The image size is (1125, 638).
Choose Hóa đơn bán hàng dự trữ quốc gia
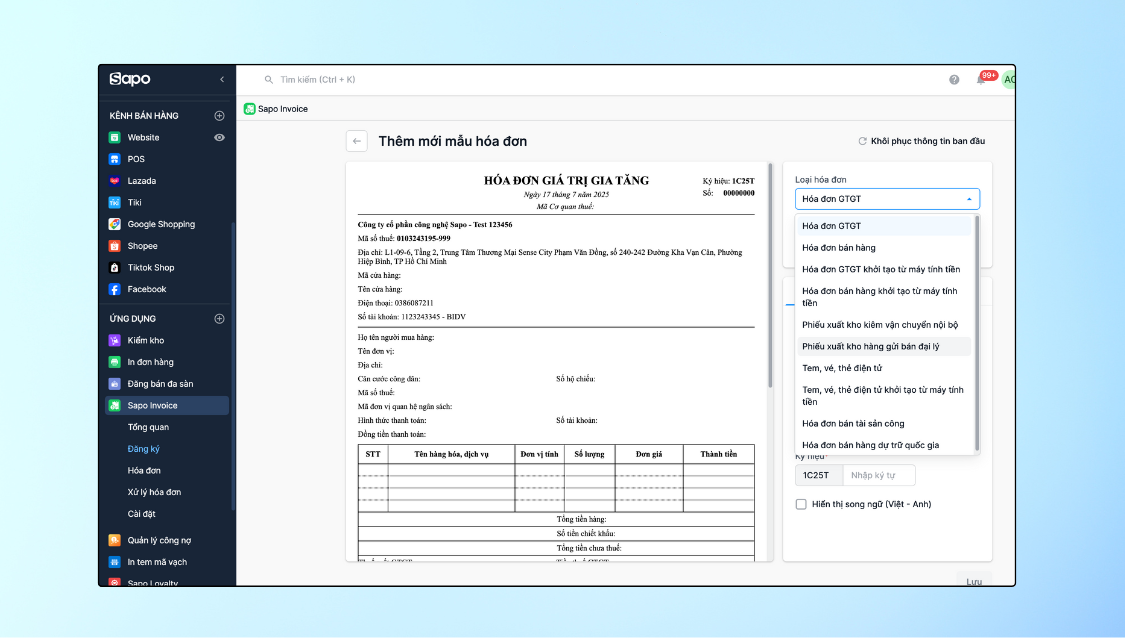click(x=883, y=445)
